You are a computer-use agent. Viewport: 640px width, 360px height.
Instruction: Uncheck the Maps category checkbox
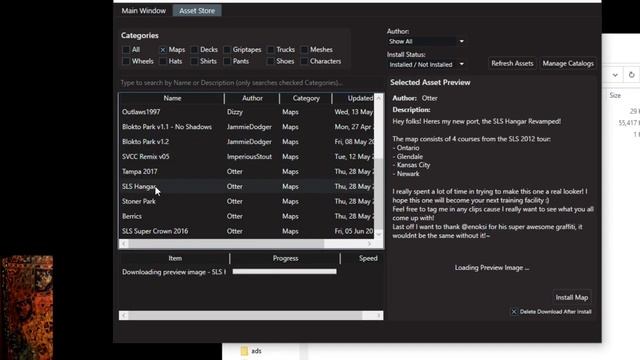(163, 49)
